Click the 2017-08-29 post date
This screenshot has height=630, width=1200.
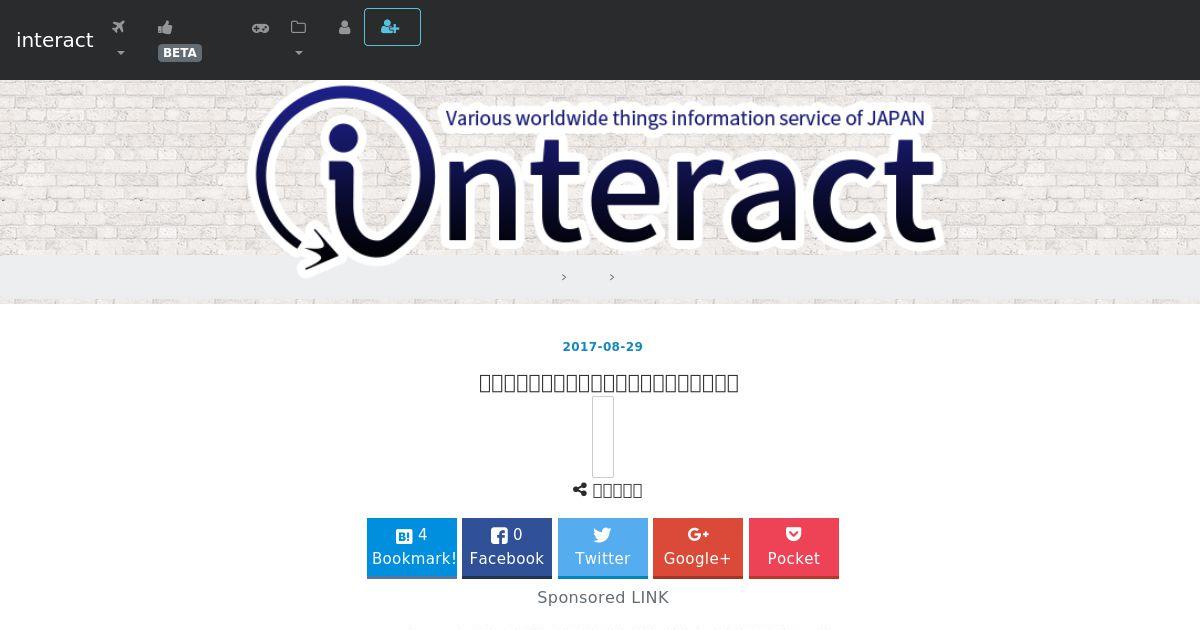[x=603, y=347]
